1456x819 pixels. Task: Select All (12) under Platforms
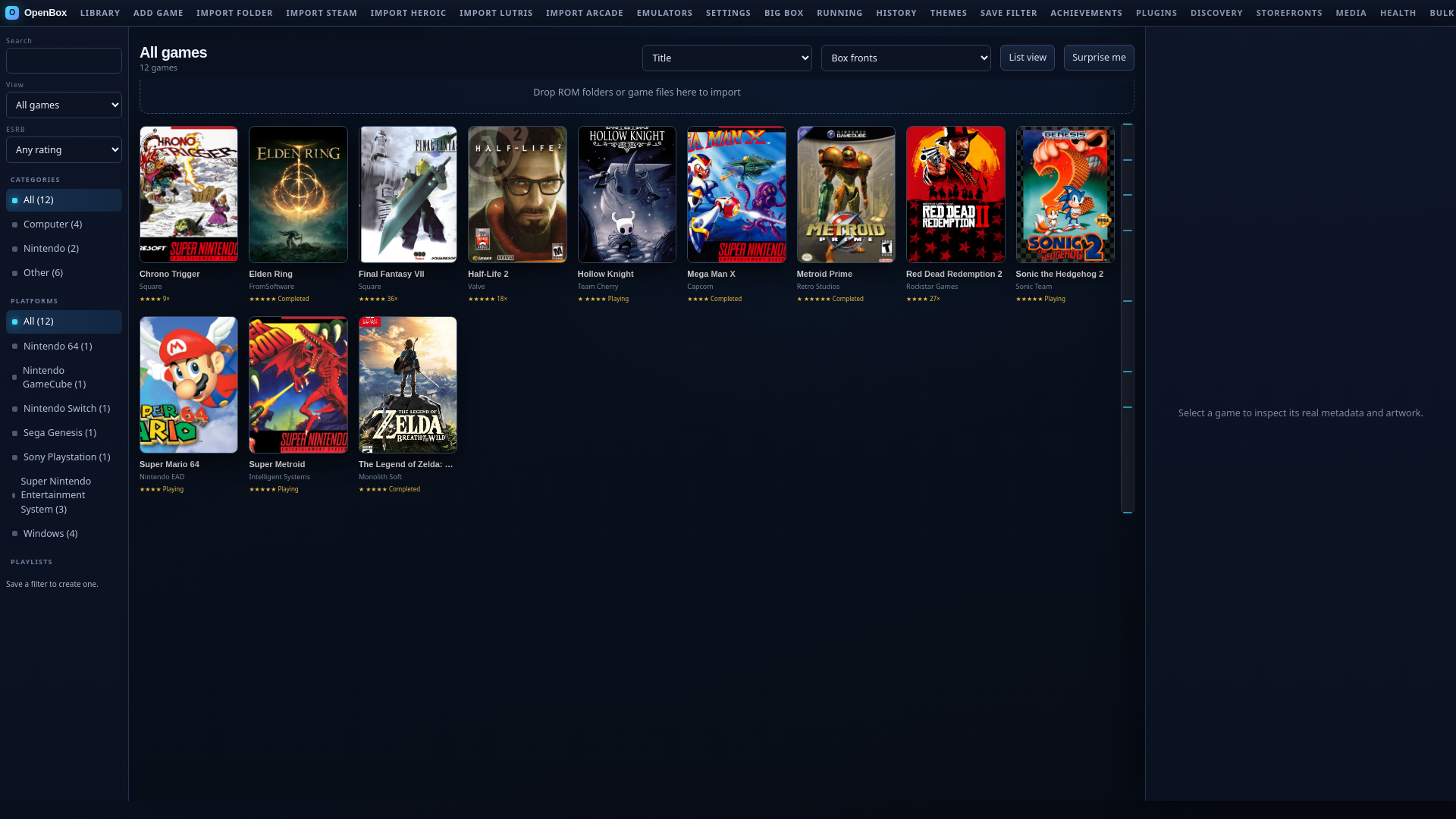point(64,322)
